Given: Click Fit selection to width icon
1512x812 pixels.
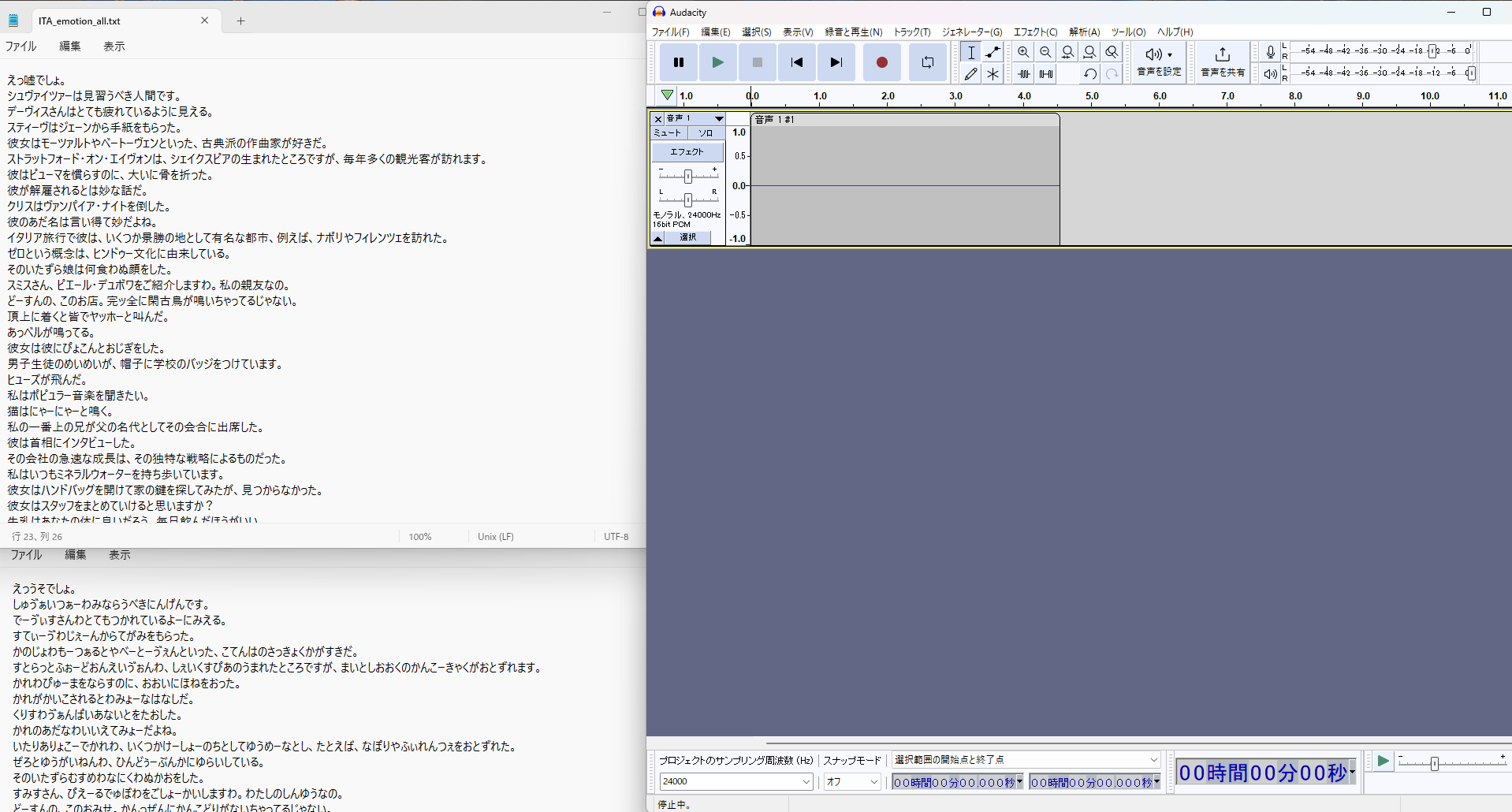Looking at the screenshot, I should tap(1067, 52).
